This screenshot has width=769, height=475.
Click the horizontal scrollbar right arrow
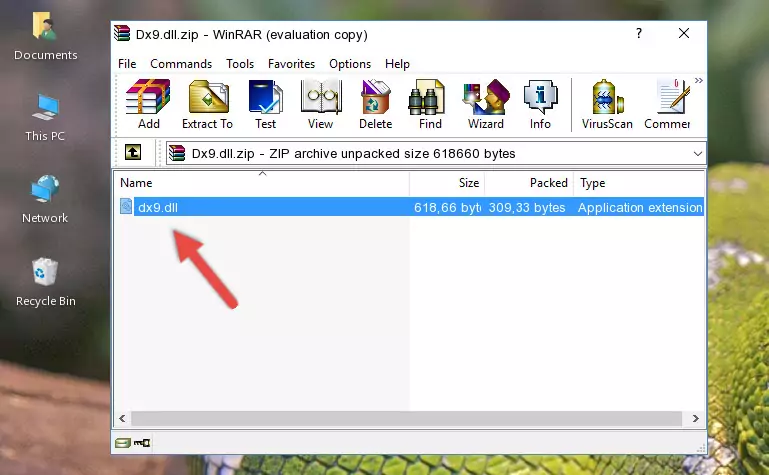pos(695,419)
